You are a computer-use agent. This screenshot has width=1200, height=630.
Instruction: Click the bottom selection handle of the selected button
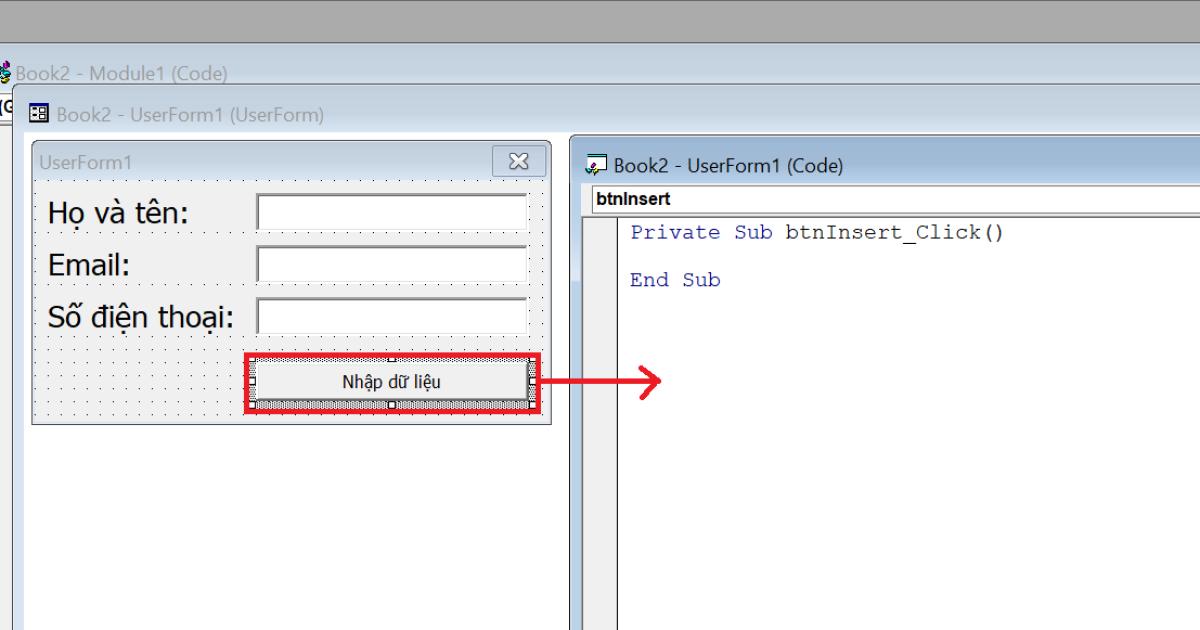390,403
